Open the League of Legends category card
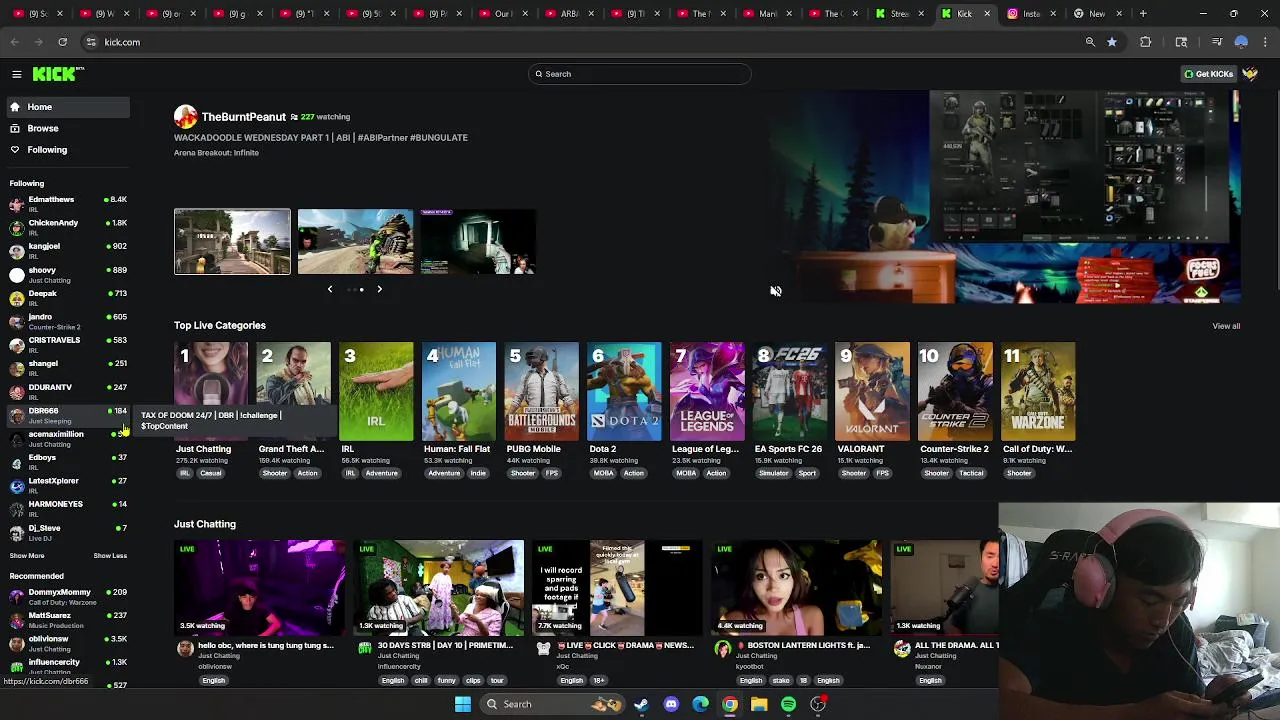Screen dimensions: 1280x720 point(707,392)
